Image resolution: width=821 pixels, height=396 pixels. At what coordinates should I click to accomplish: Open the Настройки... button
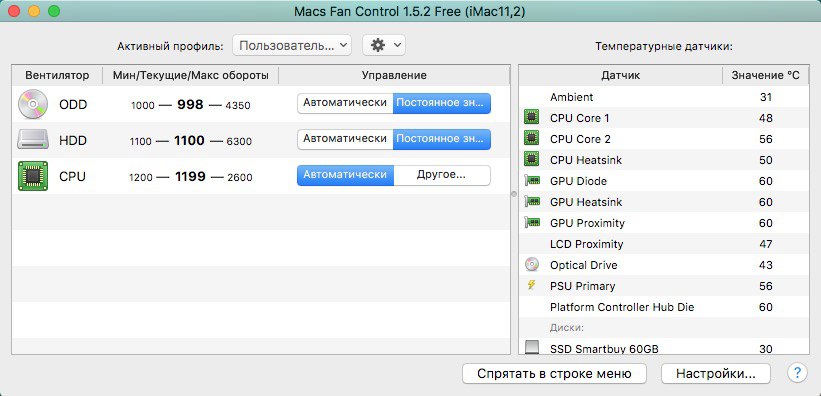tap(716, 373)
